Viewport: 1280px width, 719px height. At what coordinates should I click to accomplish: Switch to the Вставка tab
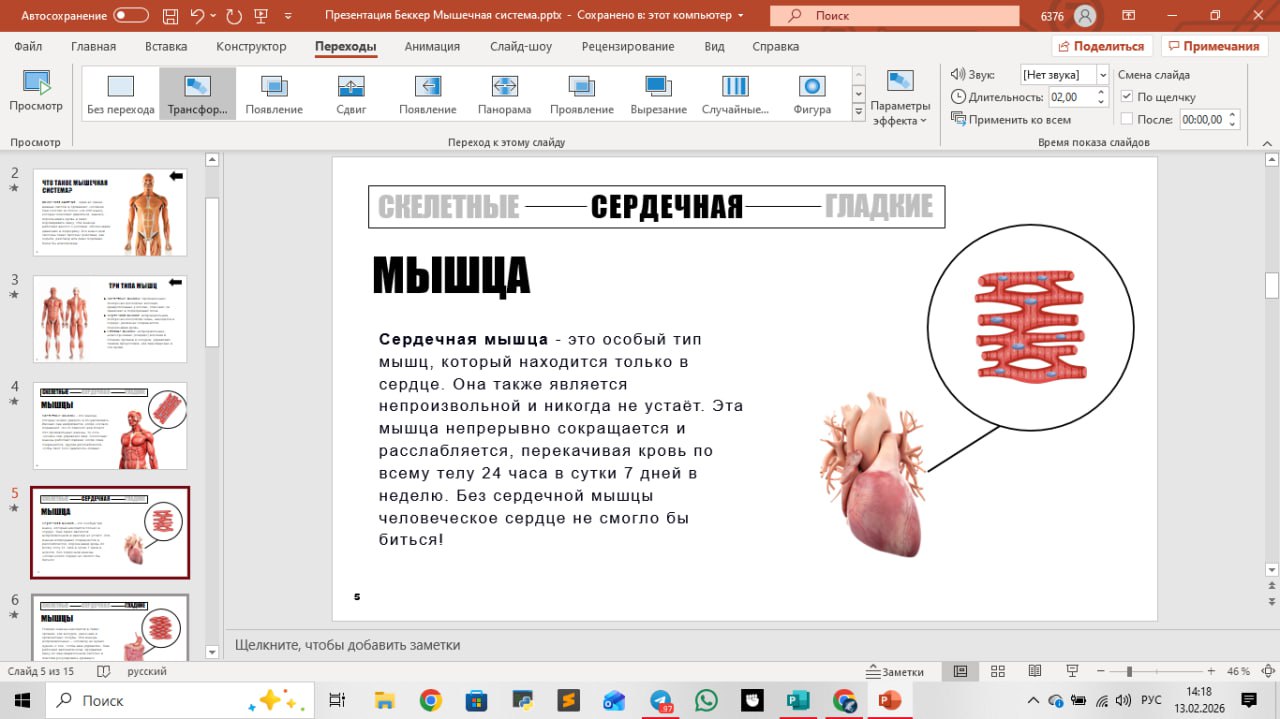[166, 46]
